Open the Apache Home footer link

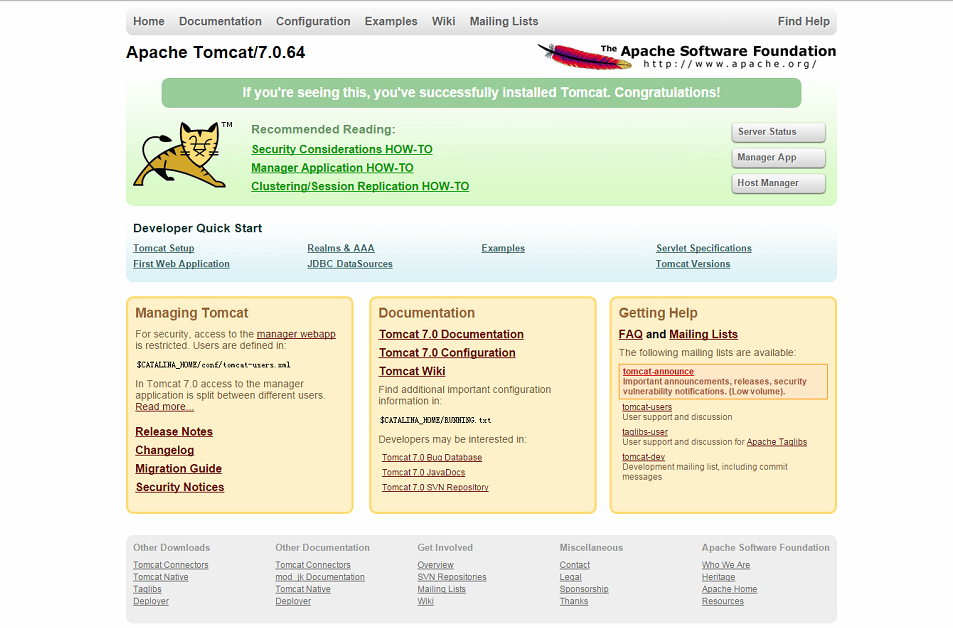click(729, 589)
